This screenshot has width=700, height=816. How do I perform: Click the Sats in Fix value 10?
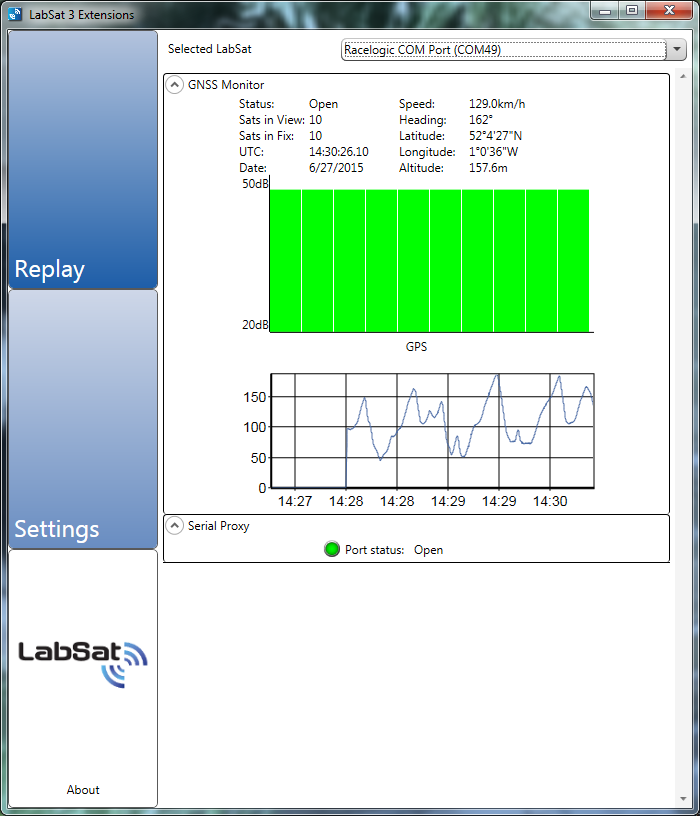point(315,135)
